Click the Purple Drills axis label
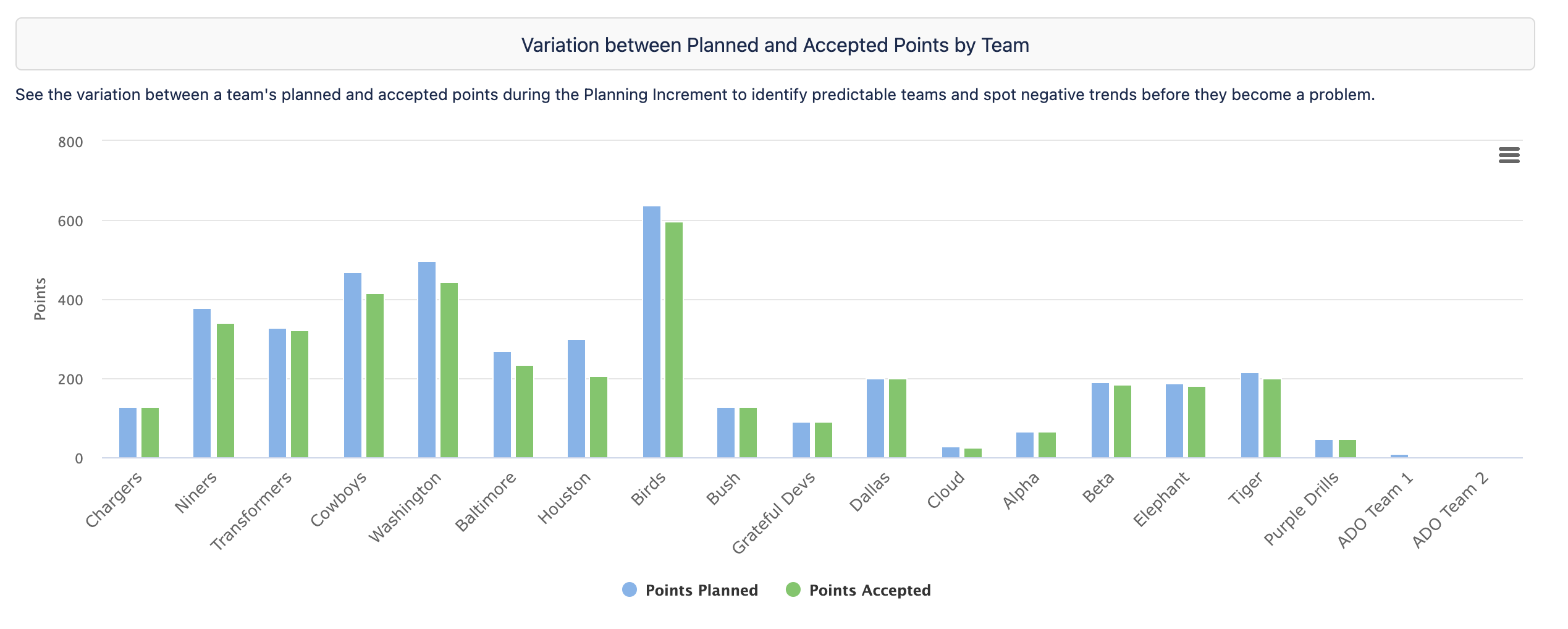Screen dimensions: 1568x629 pos(1302,509)
